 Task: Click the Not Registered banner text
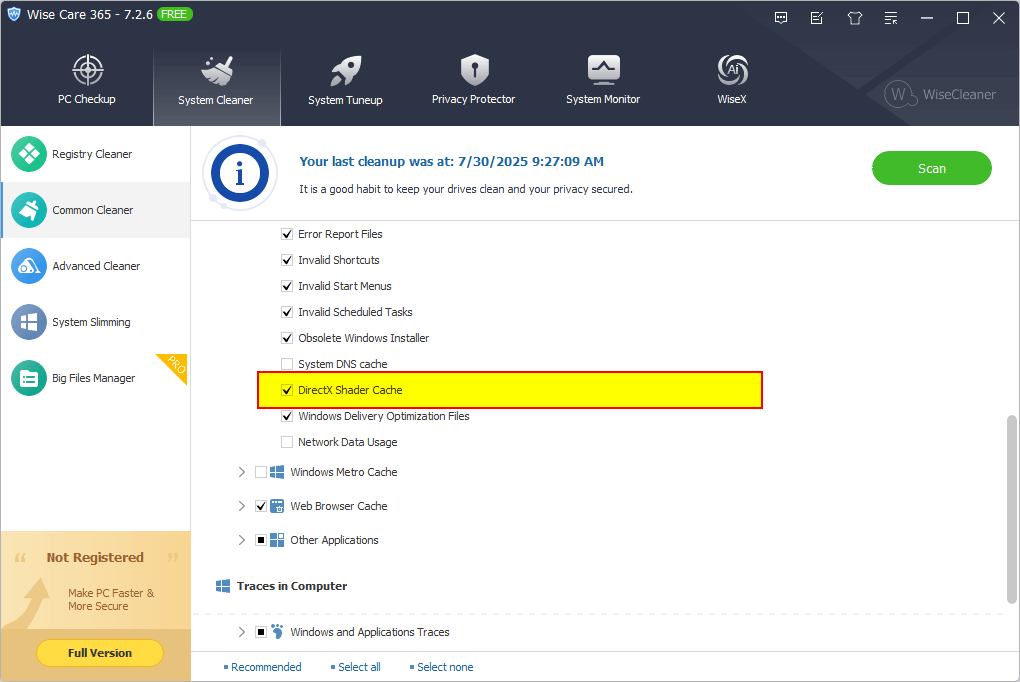click(x=95, y=558)
